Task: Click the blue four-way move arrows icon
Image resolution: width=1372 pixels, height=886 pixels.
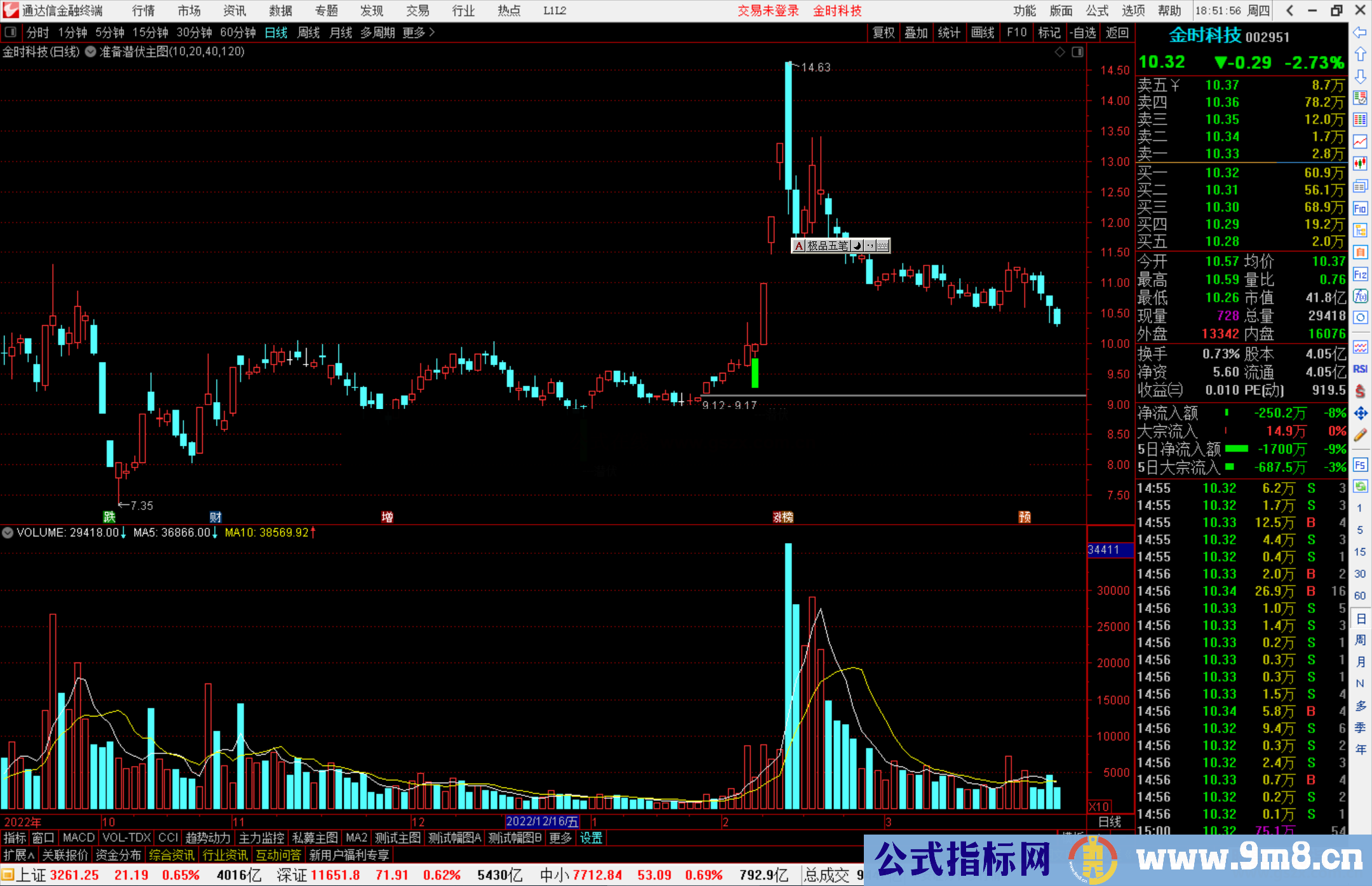Action: pos(1360,413)
